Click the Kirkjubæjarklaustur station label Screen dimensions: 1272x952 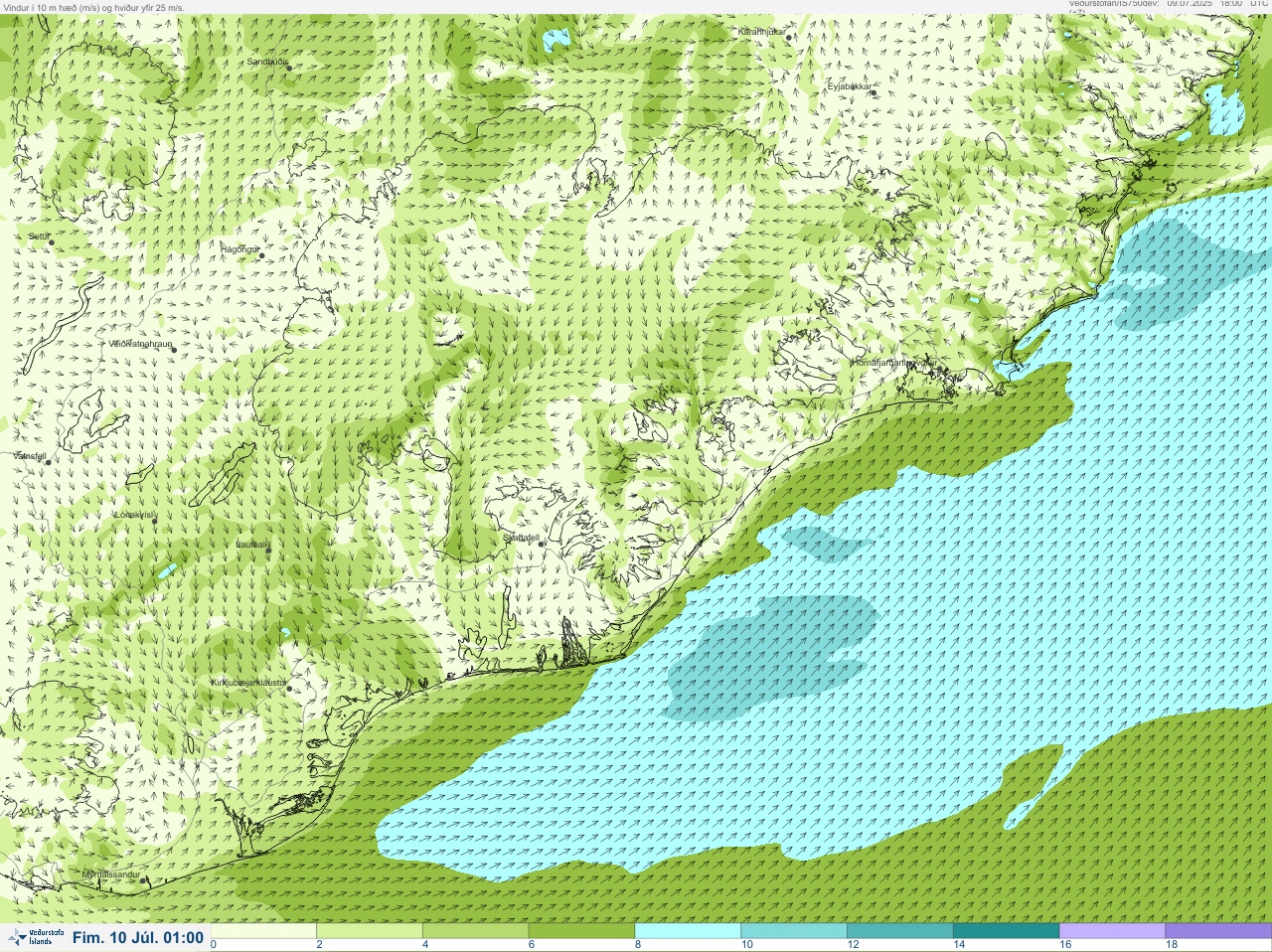(x=248, y=683)
